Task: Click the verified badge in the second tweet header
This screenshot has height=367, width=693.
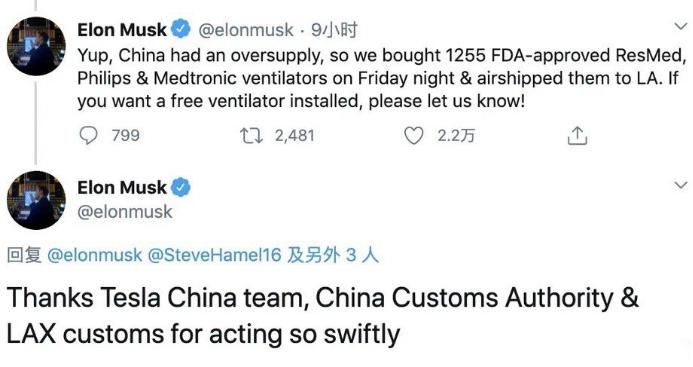Action: 181,188
